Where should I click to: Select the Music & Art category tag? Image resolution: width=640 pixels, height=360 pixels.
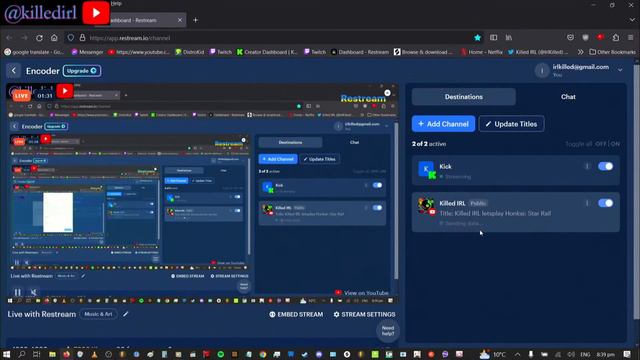98,314
